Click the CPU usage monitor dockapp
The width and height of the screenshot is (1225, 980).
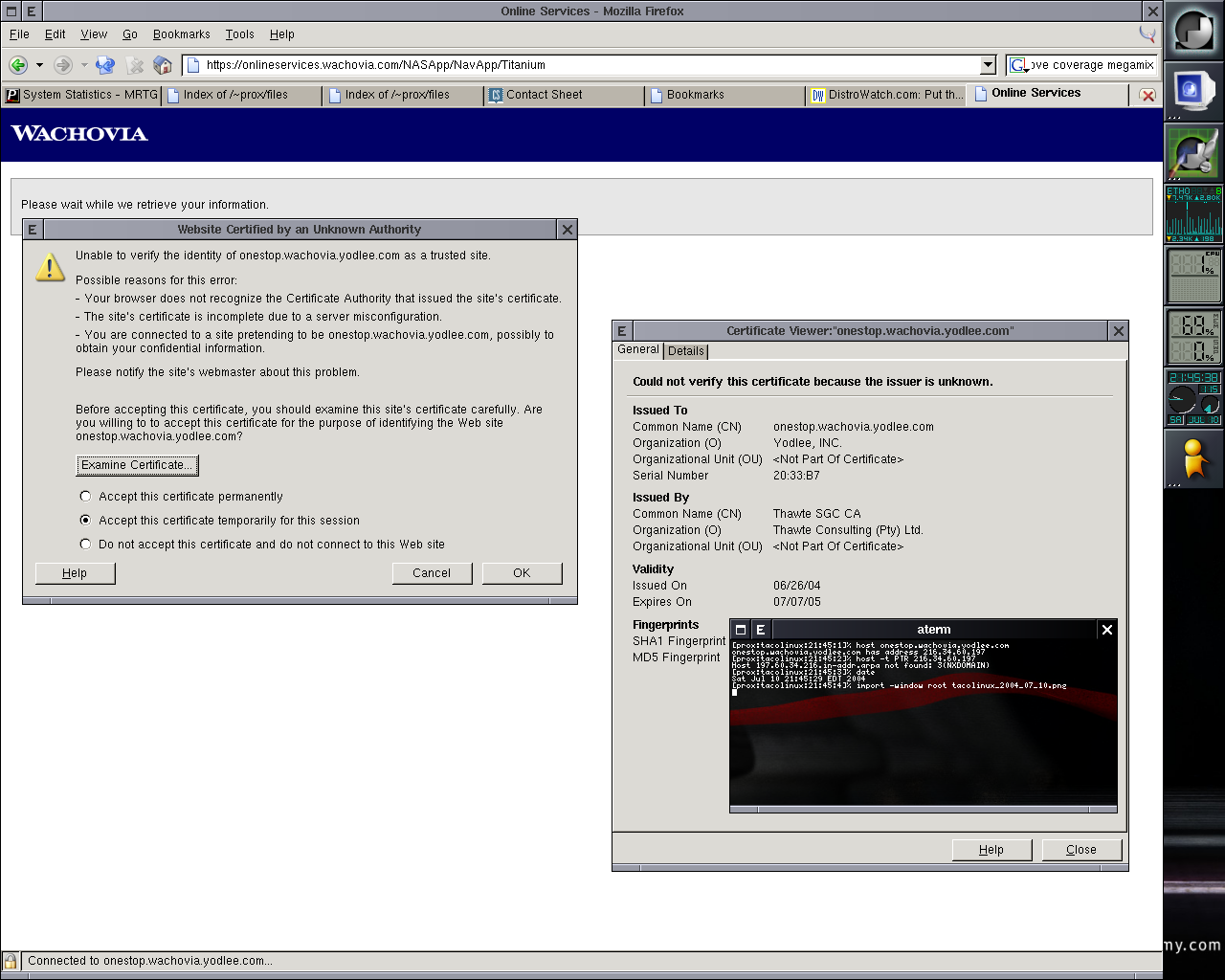click(x=1193, y=275)
